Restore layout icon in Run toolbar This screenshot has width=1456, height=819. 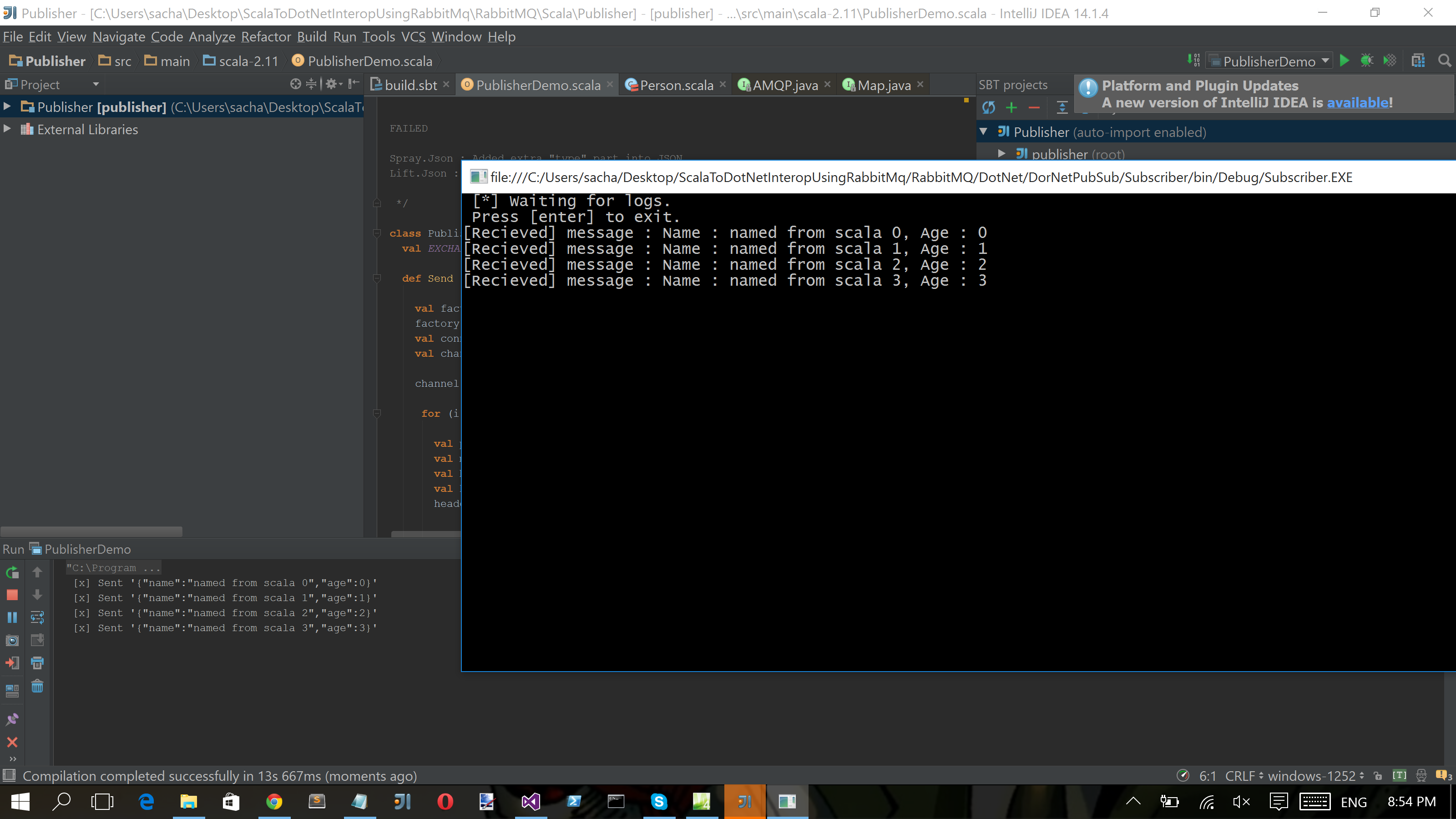(12, 690)
